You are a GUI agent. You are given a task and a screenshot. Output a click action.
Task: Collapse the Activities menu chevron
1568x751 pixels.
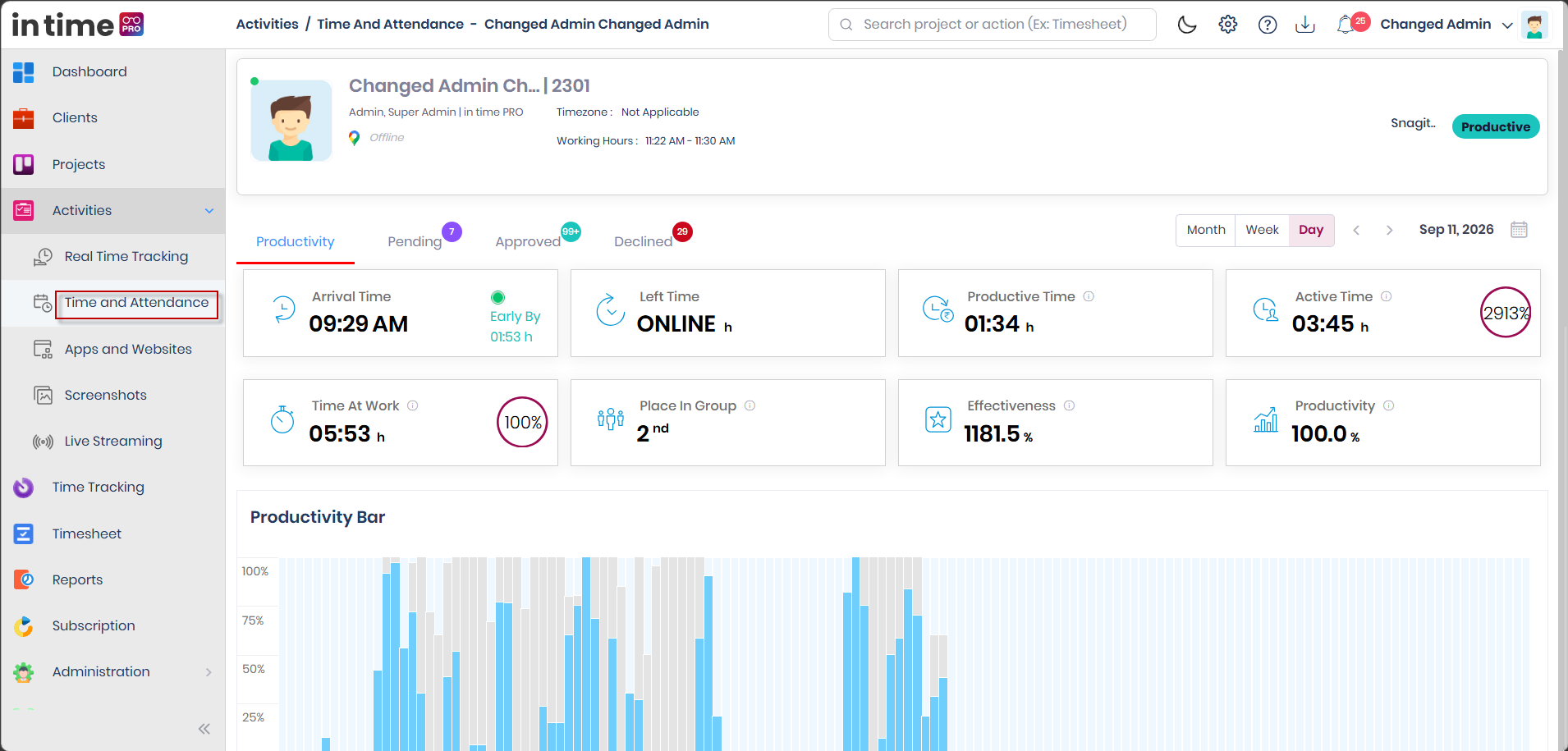[209, 211]
